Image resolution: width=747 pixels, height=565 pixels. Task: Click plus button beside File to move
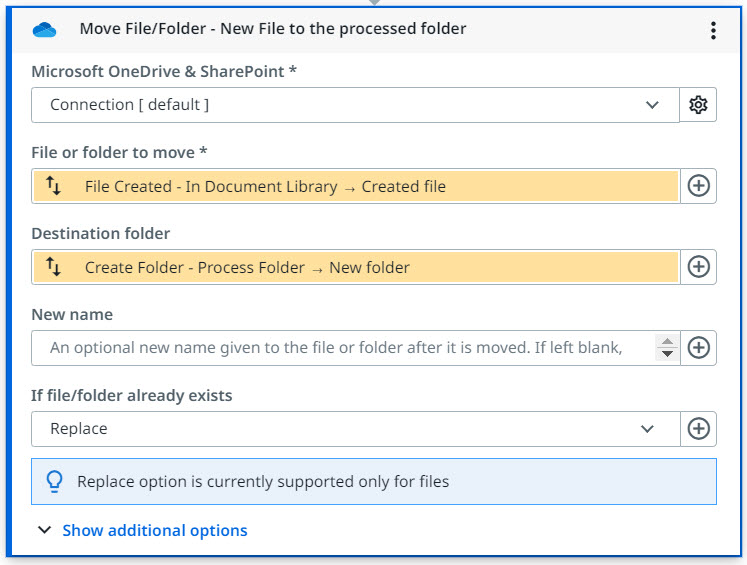coord(698,186)
